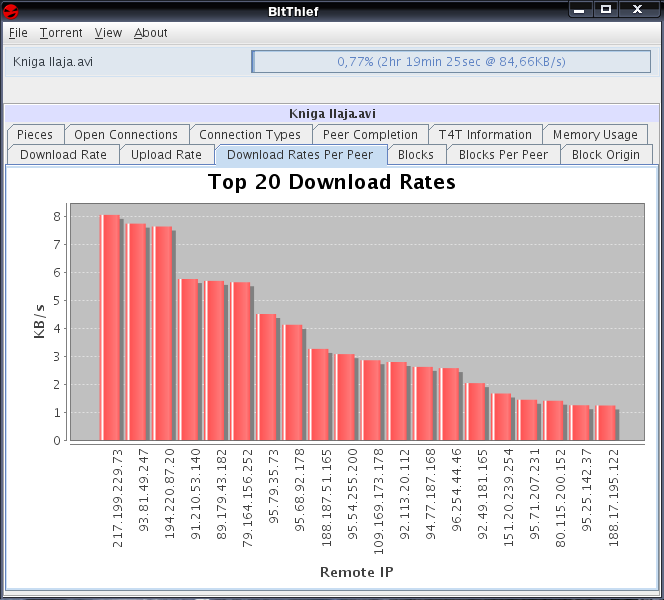Maximize the BitThief window
This screenshot has width=664, height=600.
606,9
